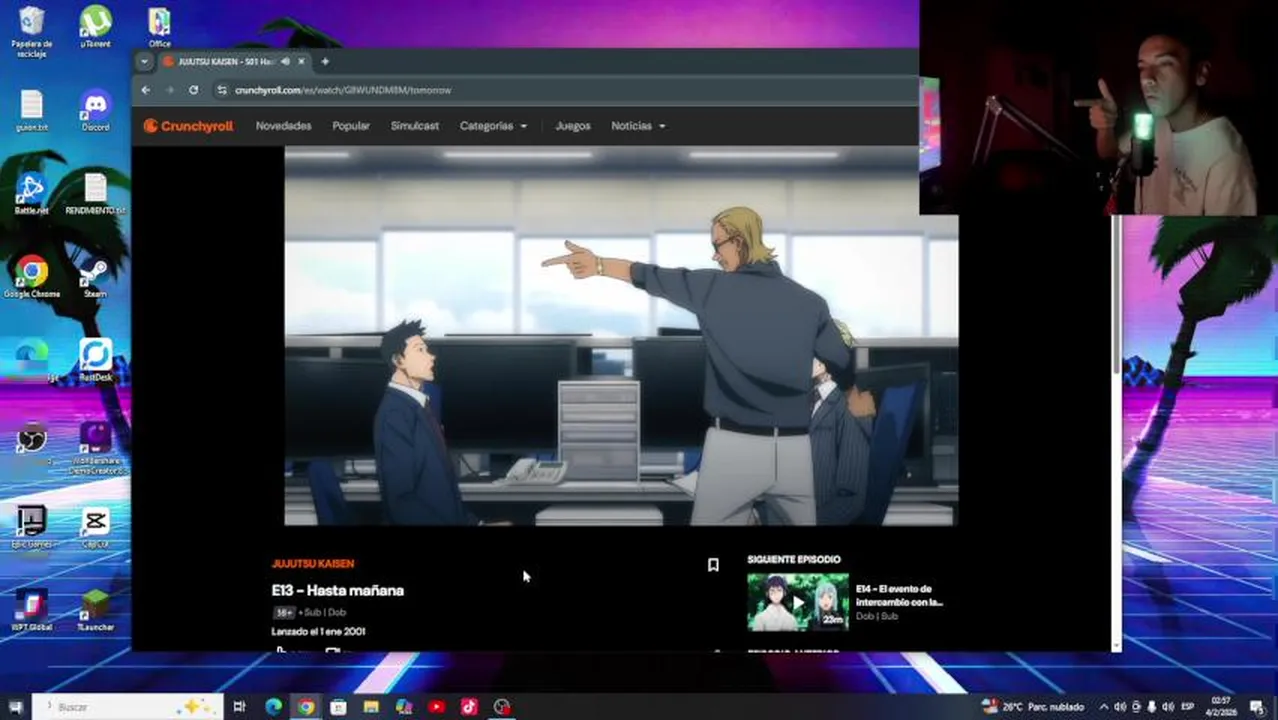Open E14 El evento de intercambio link

[x=899, y=595]
